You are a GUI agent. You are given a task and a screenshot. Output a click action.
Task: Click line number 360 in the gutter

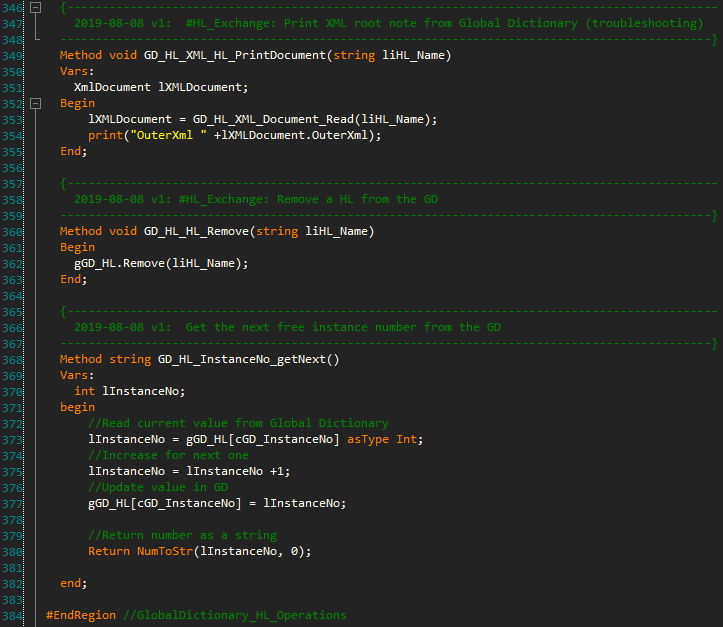(12, 232)
